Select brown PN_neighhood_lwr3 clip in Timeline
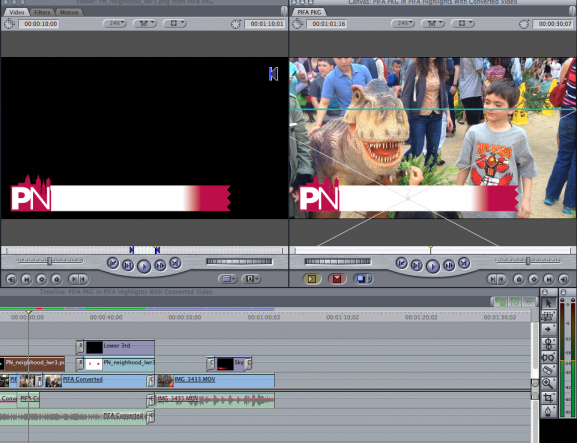The width and height of the screenshot is (577, 443). tap(32, 364)
